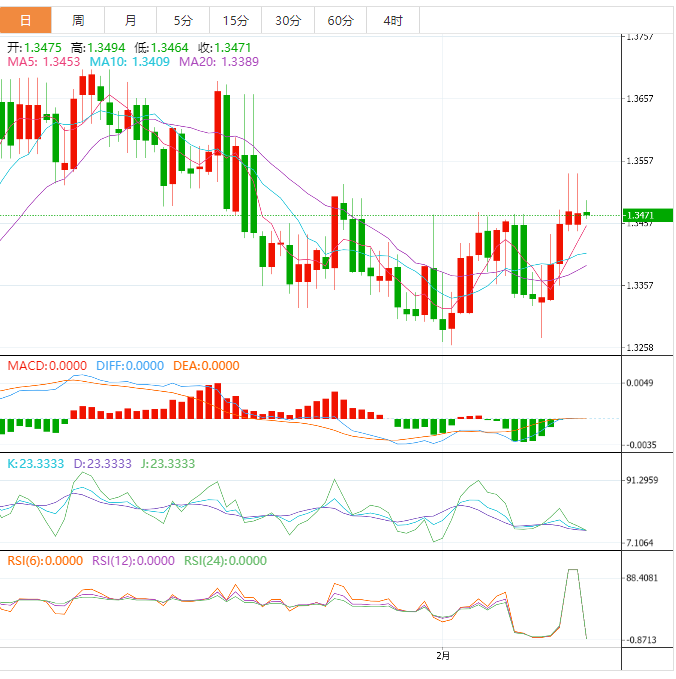Screen dimensions: 676x679
Task: Switch to the 周 weekly tab
Action: tap(78, 20)
